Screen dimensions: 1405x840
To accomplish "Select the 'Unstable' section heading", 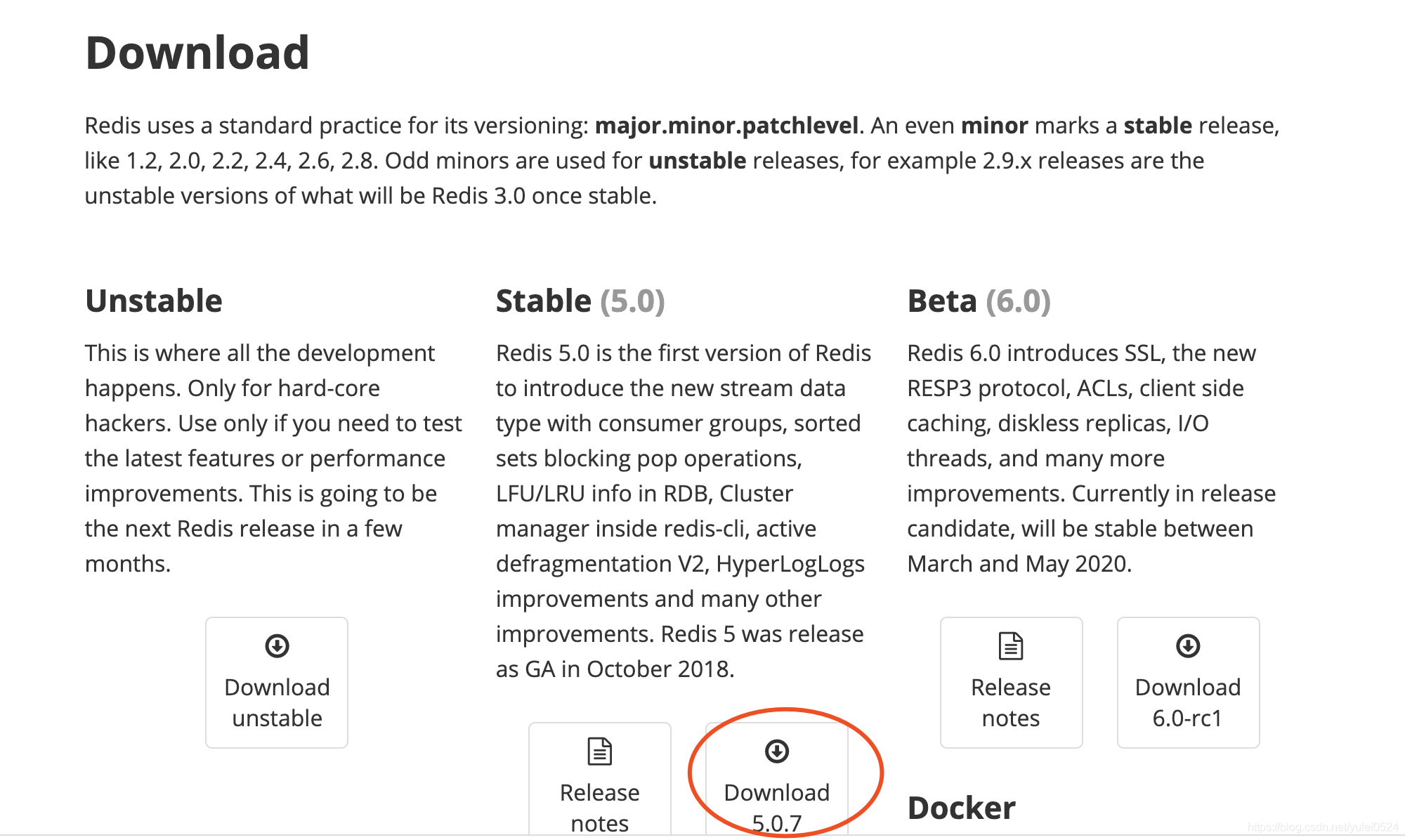I will [153, 301].
